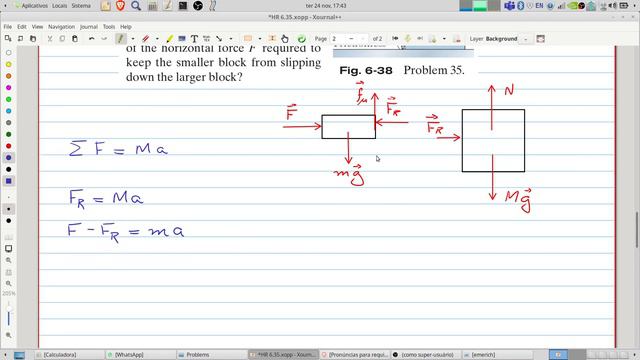Viewport: 640px width, 360px height.
Task: Click the volume tray icon
Action: 612,6
